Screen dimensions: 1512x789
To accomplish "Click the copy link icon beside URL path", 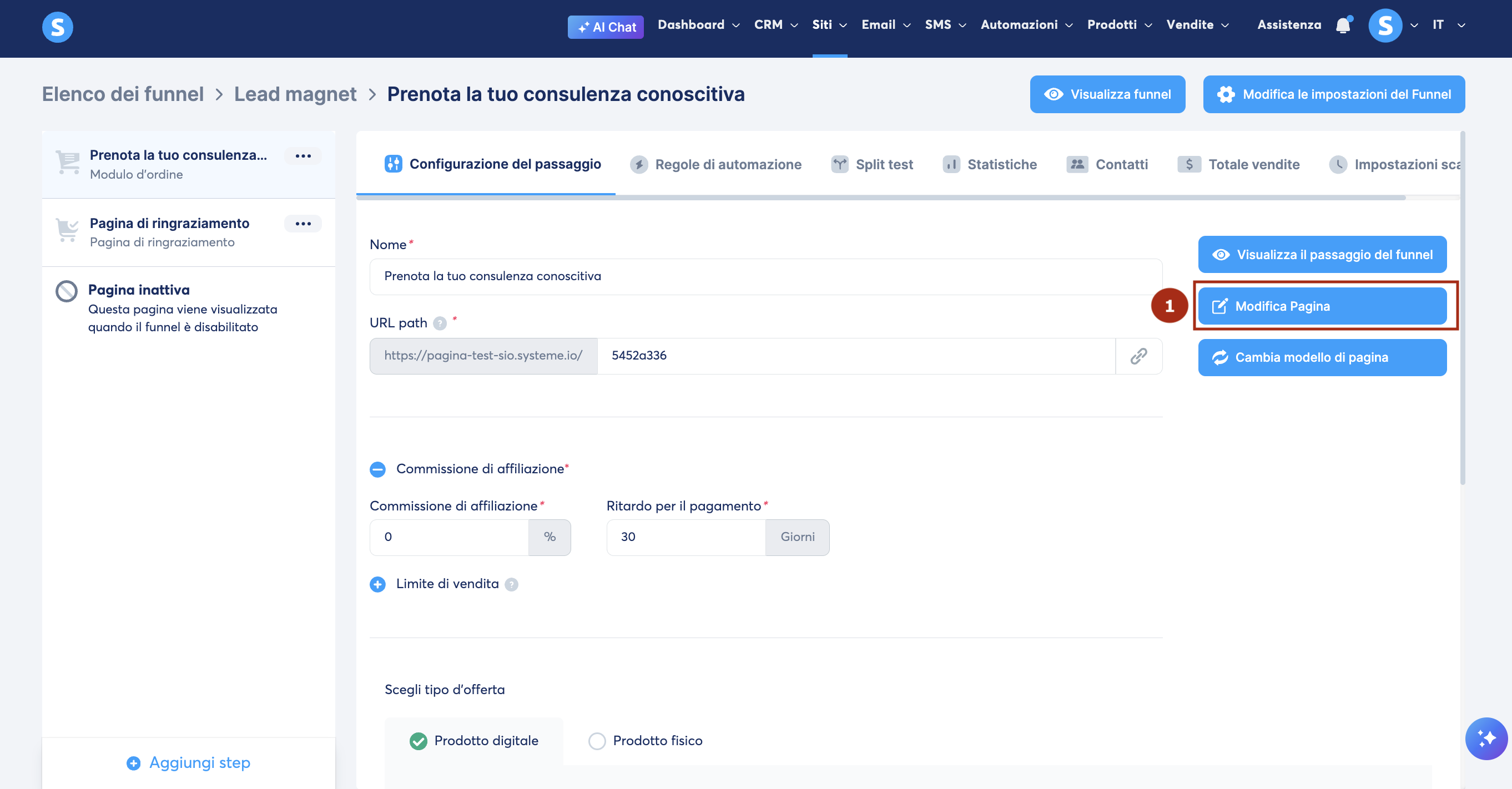I will point(1138,356).
